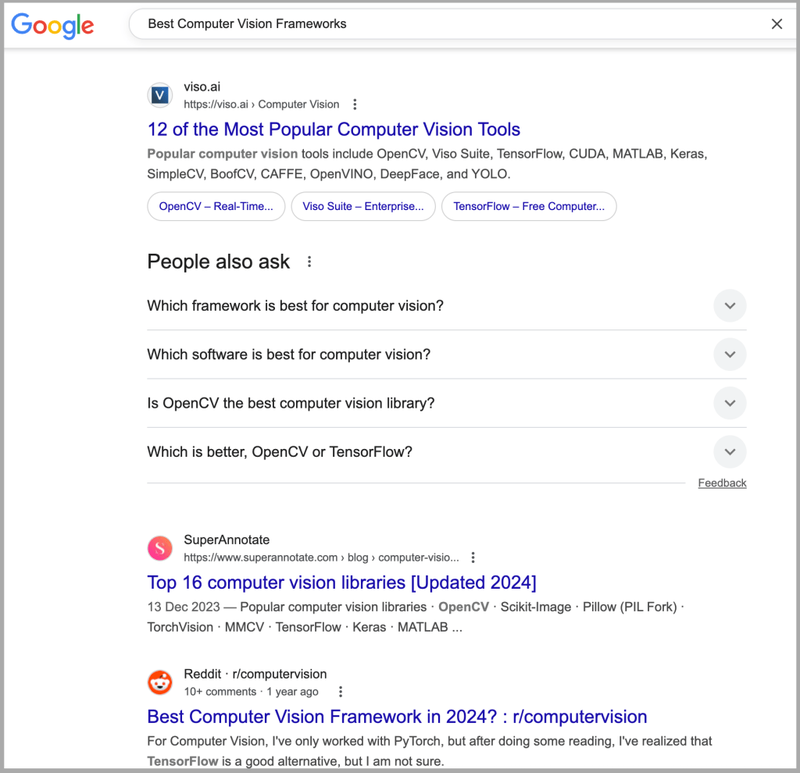This screenshot has height=773, width=800.
Task: Click the viso.ai site favicon
Action: (160, 94)
